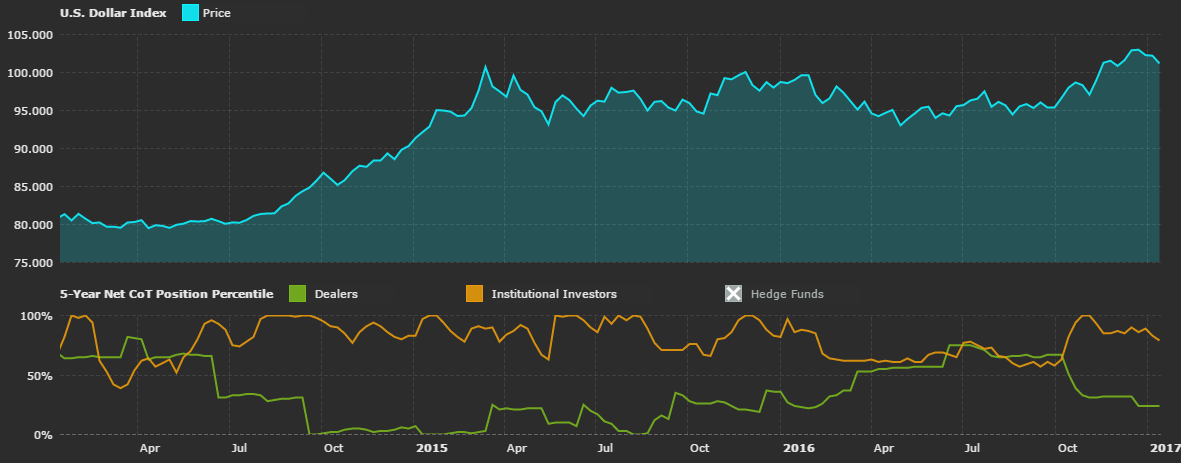Enable Hedge Funds via crossed-out icon
Screen dimensions: 1181x463
point(734,293)
